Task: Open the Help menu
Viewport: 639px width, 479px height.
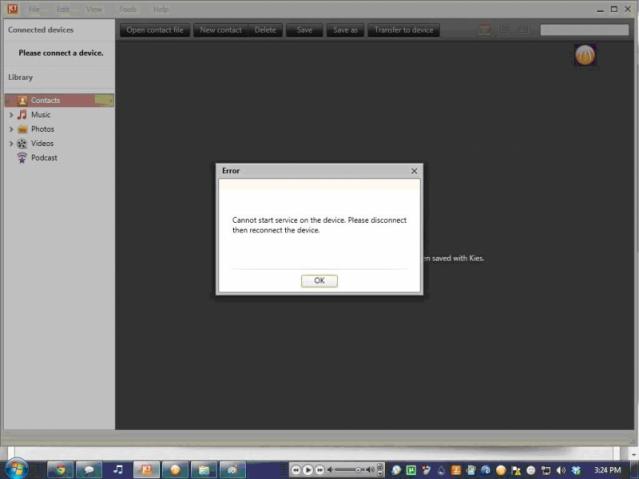Action: 161,9
